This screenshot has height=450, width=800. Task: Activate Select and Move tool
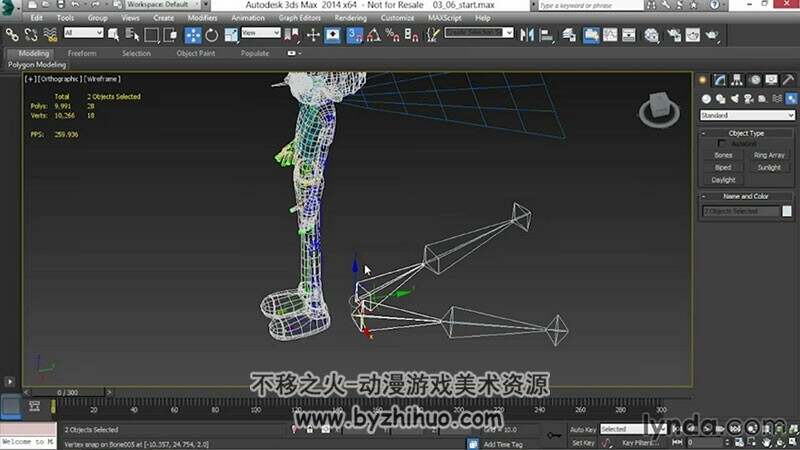click(x=193, y=35)
